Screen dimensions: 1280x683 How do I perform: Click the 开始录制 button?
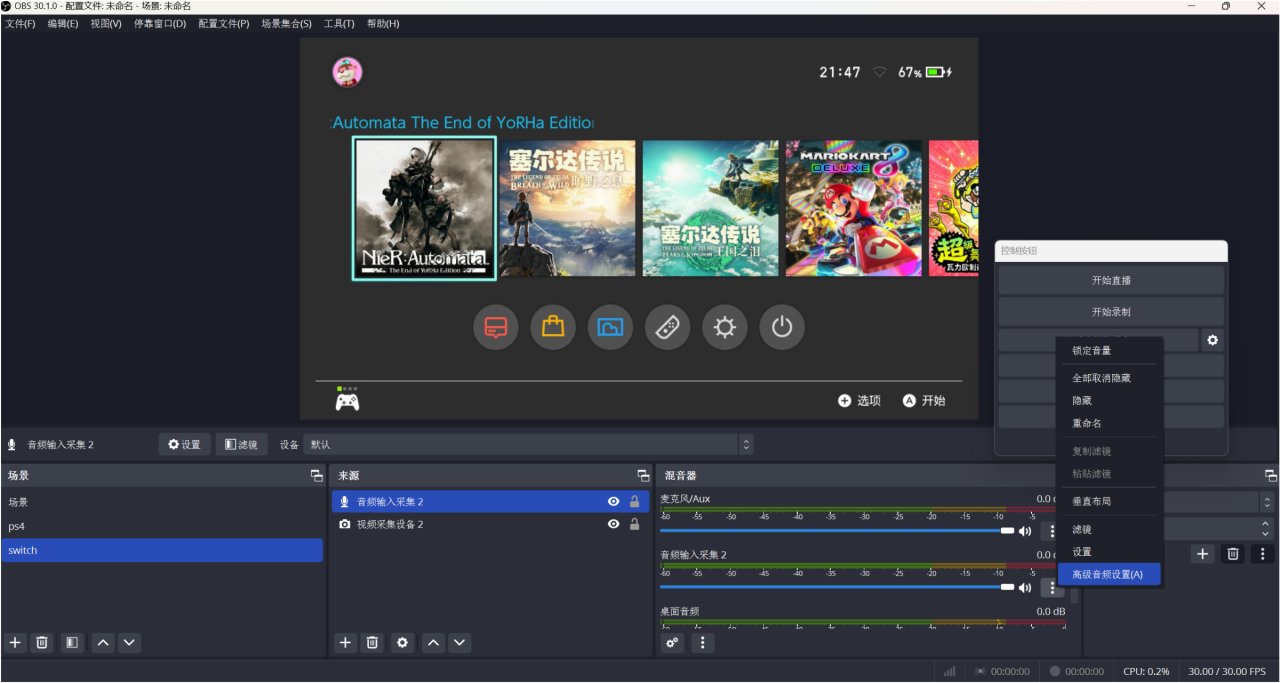pos(1111,311)
